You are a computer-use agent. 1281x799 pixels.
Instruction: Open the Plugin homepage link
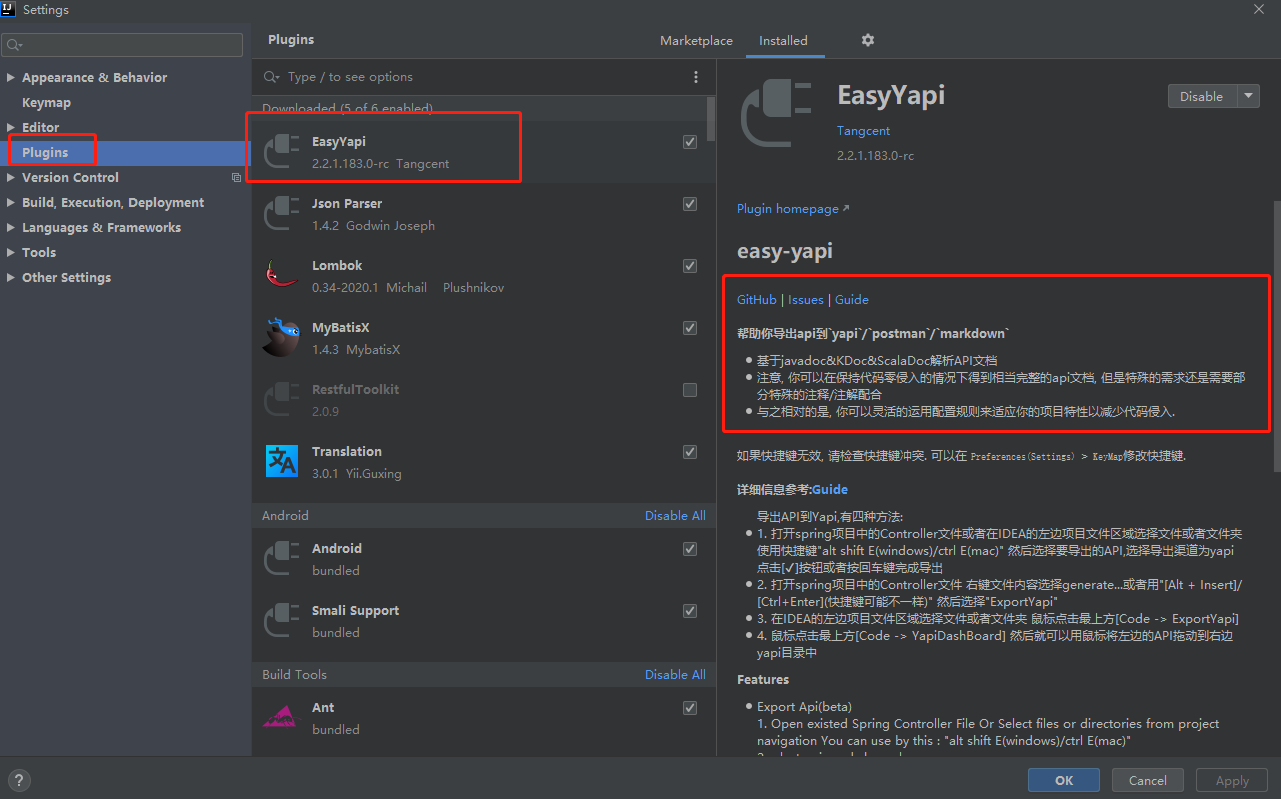[x=793, y=209]
